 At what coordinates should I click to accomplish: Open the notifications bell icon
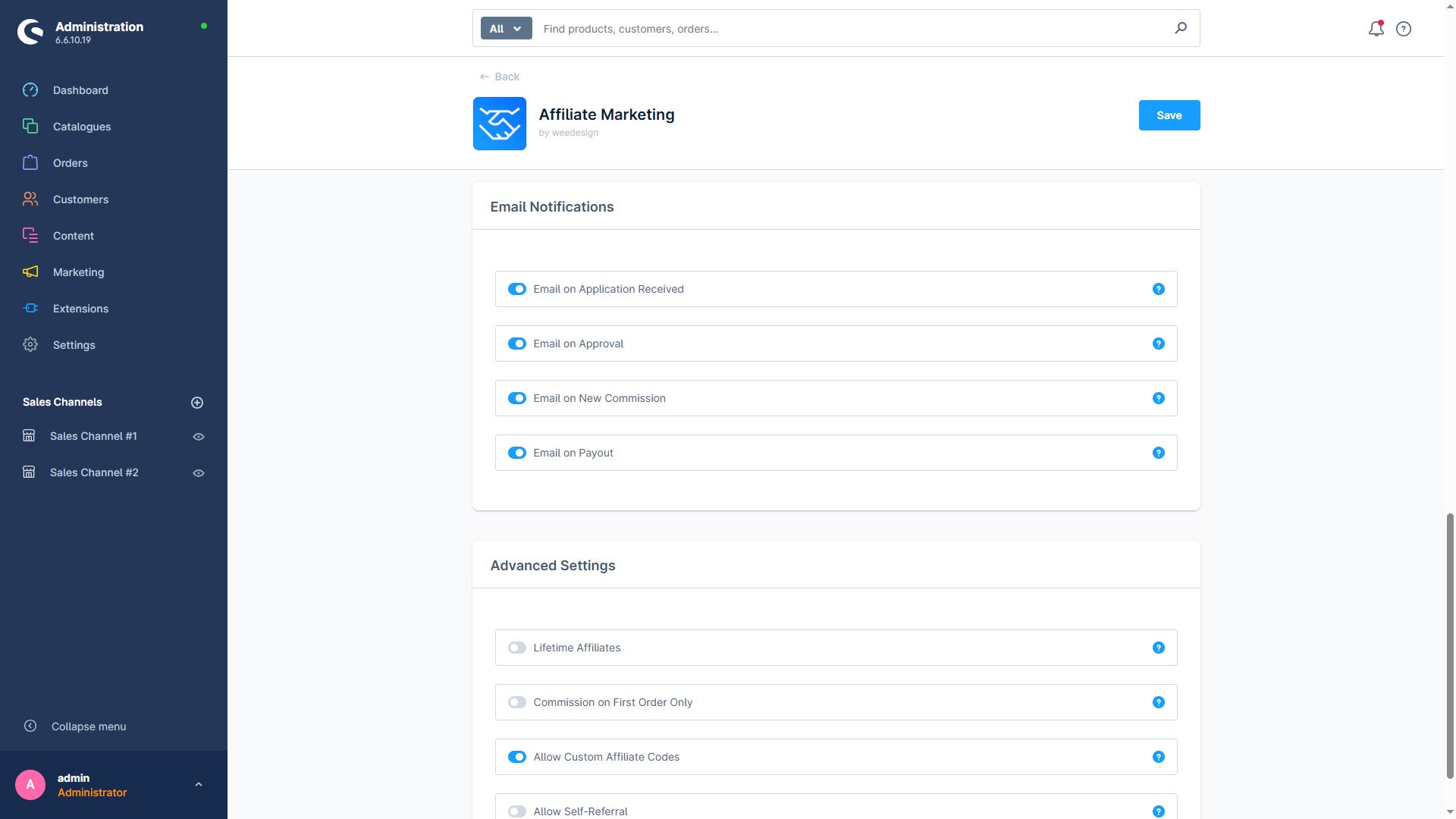click(x=1376, y=29)
